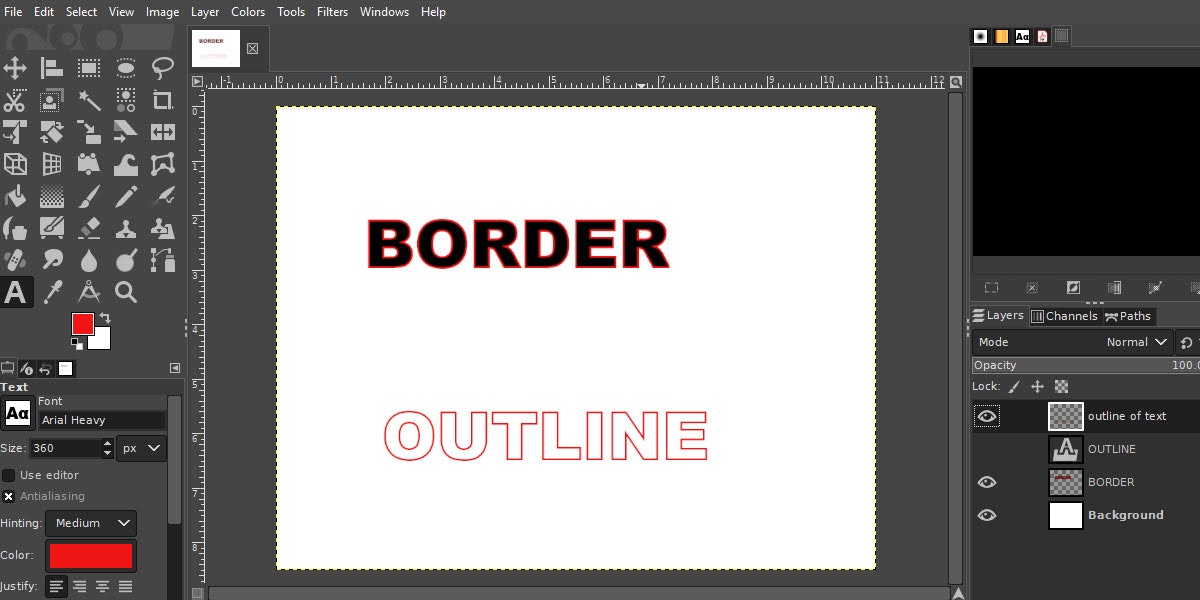The image size is (1200, 600).
Task: Open the layer Mode Normal dropdown
Action: coord(1072,342)
